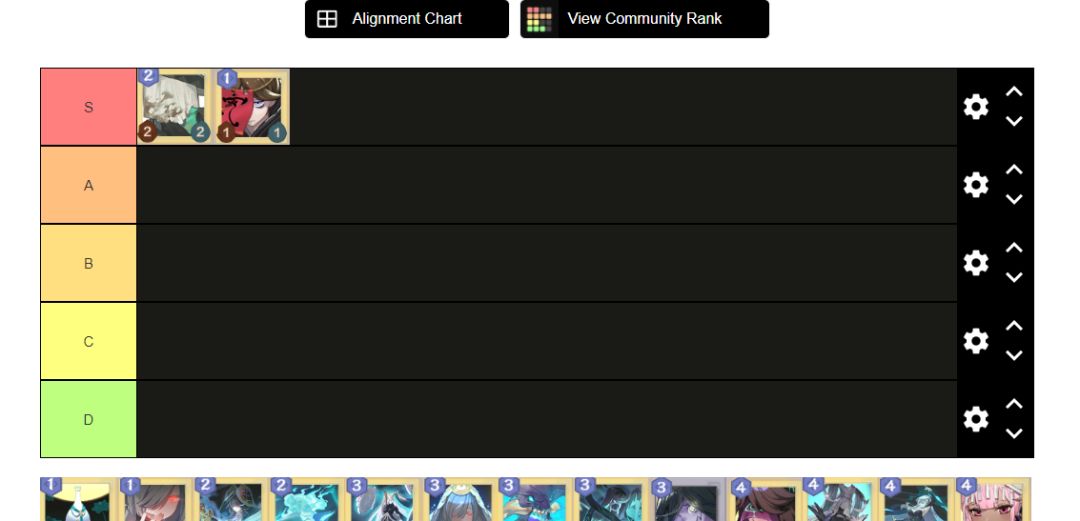Pick the pink-haired character thumbnail in the pool

coord(994,500)
